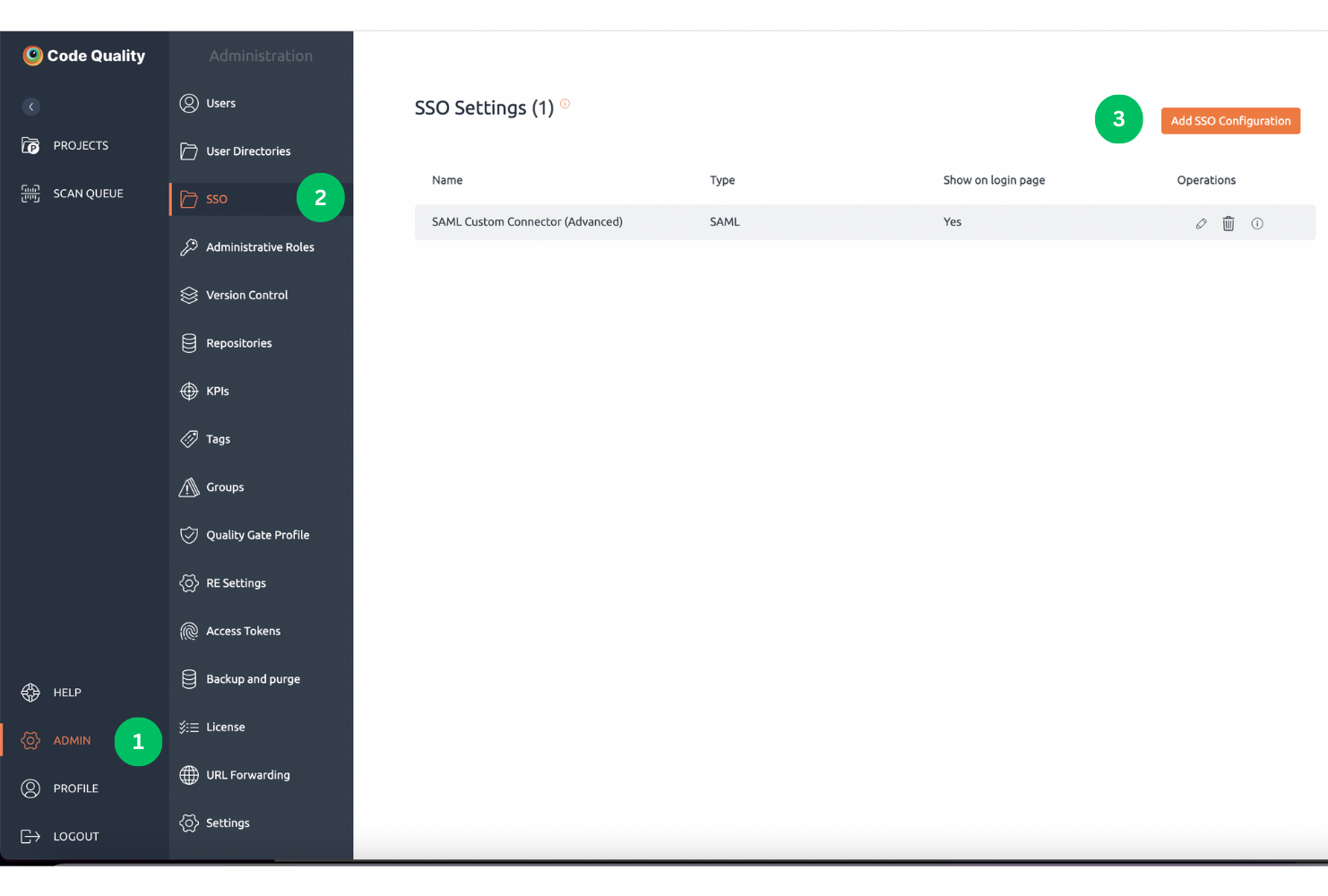The width and height of the screenshot is (1328, 896).
Task: Collapse the sidebar with the chevron button
Action: [x=31, y=107]
